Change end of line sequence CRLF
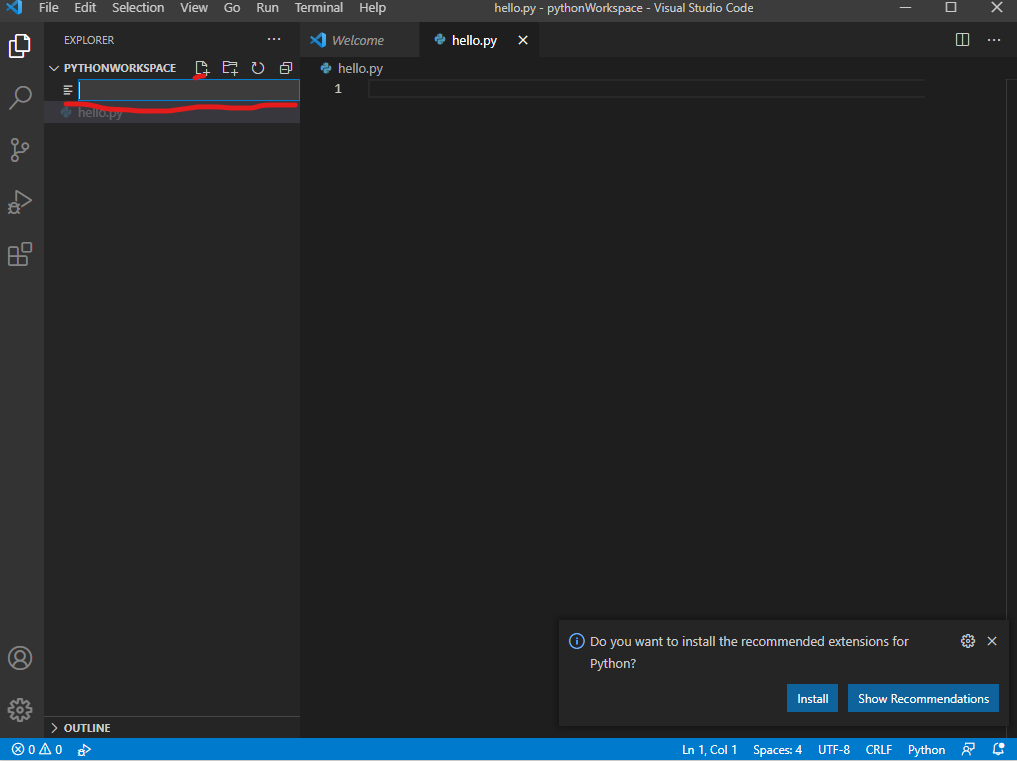 click(879, 749)
